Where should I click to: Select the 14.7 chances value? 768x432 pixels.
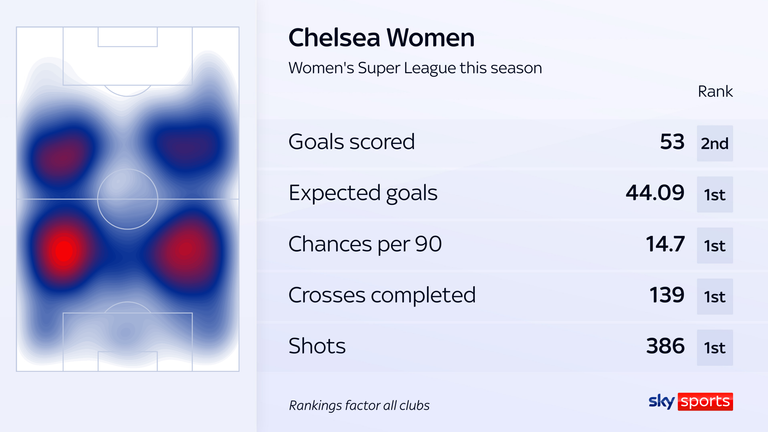tap(665, 244)
